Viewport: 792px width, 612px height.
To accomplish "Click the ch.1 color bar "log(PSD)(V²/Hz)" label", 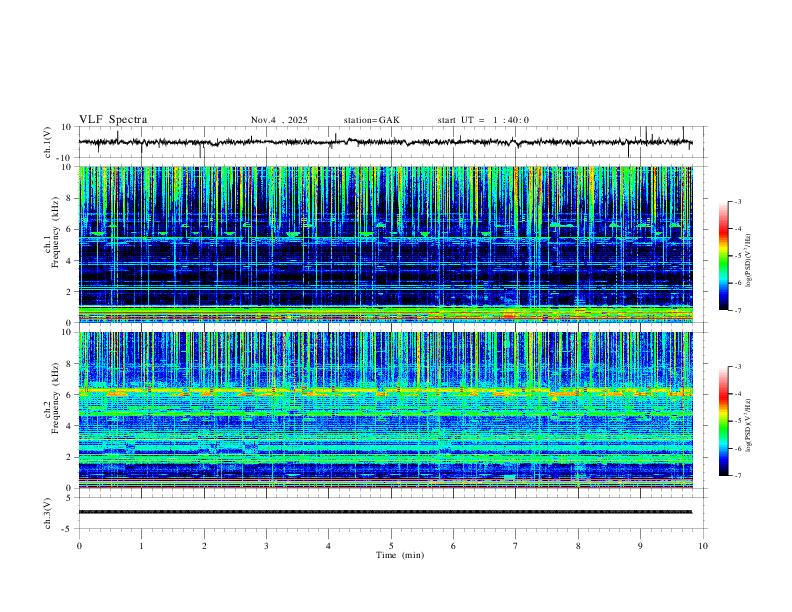I will 748,261.
